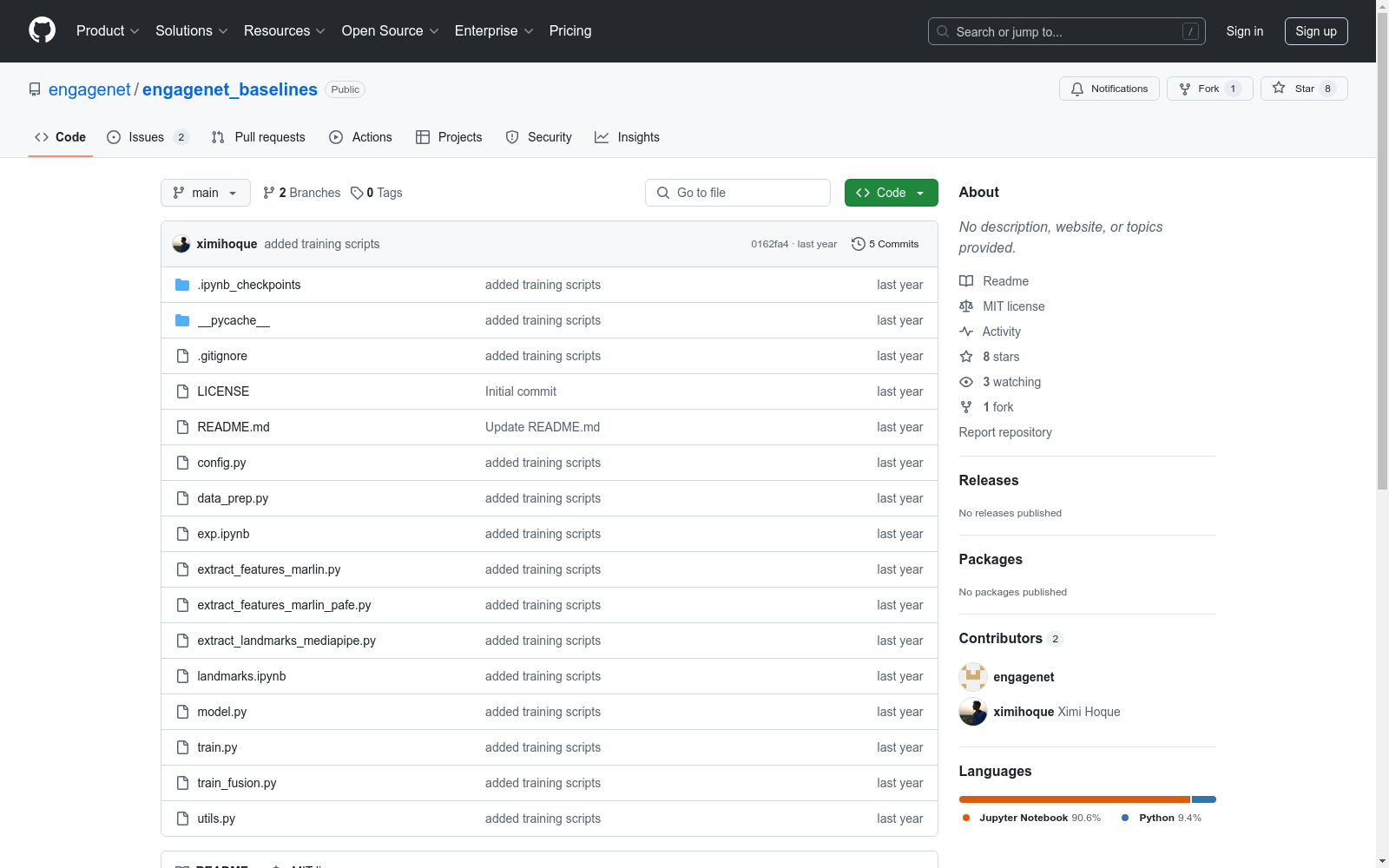This screenshot has height=868, width=1389.
Task: Click the branches icon beside 2 Branches
Action: 269,193
